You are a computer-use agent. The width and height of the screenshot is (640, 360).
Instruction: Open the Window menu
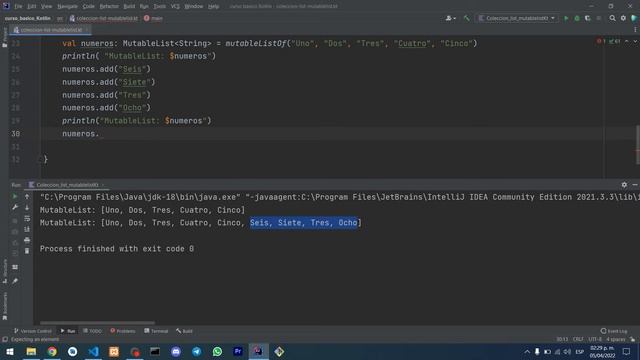coord(193,6)
